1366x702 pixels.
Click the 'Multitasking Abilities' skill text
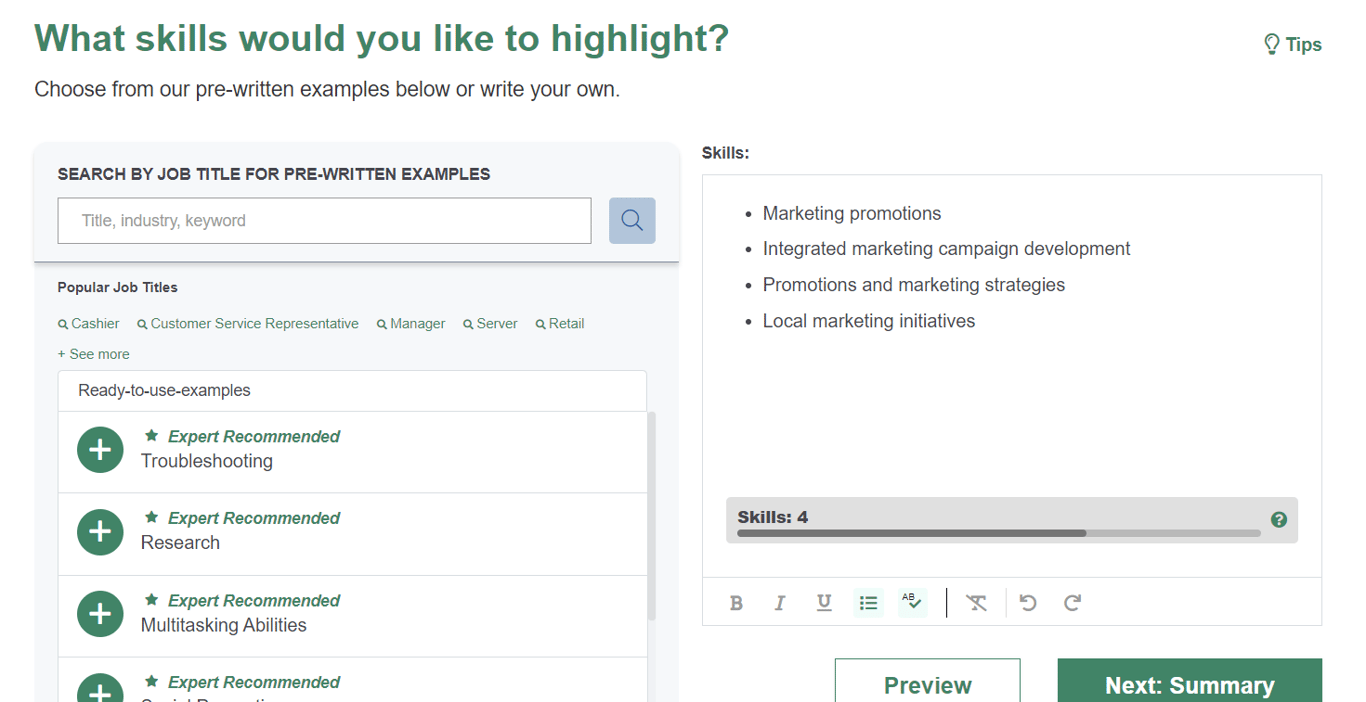coord(224,625)
